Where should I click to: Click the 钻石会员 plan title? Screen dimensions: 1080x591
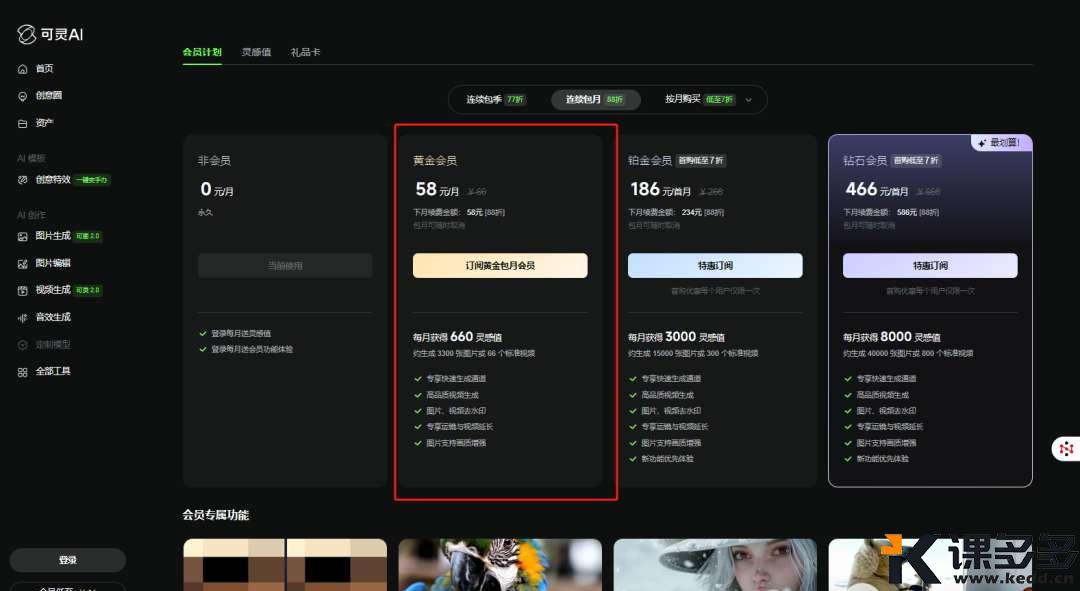(x=864, y=160)
